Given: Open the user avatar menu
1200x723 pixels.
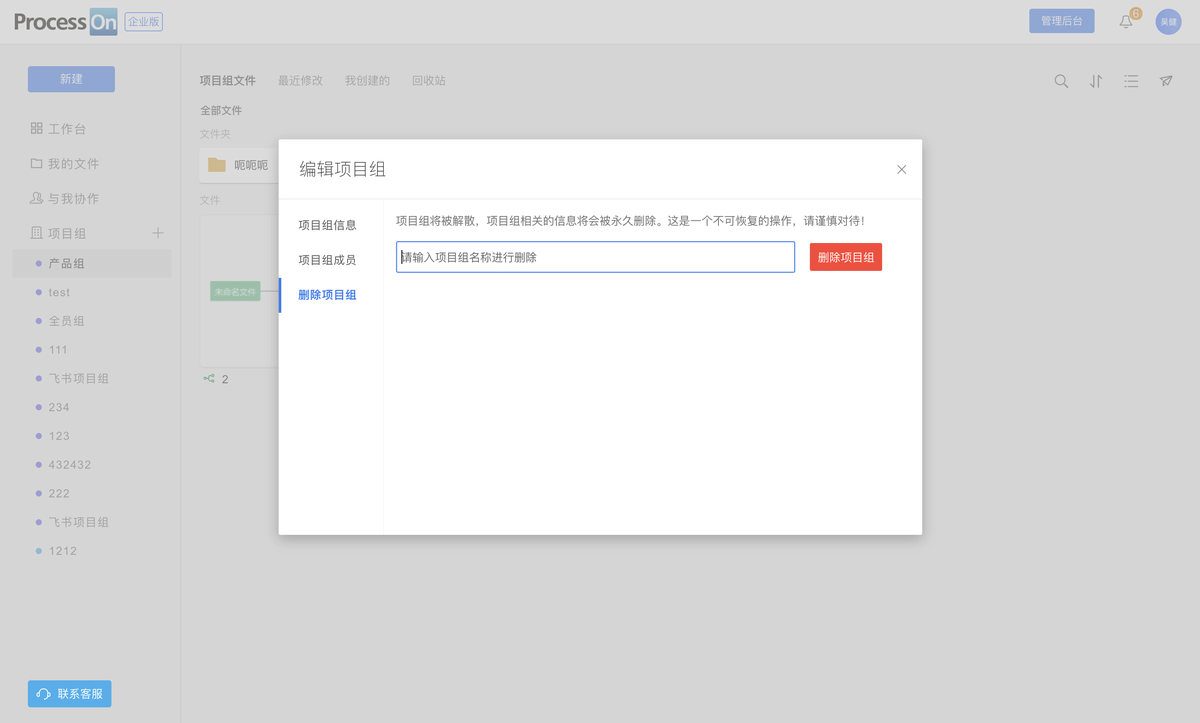Looking at the screenshot, I should 1168,21.
